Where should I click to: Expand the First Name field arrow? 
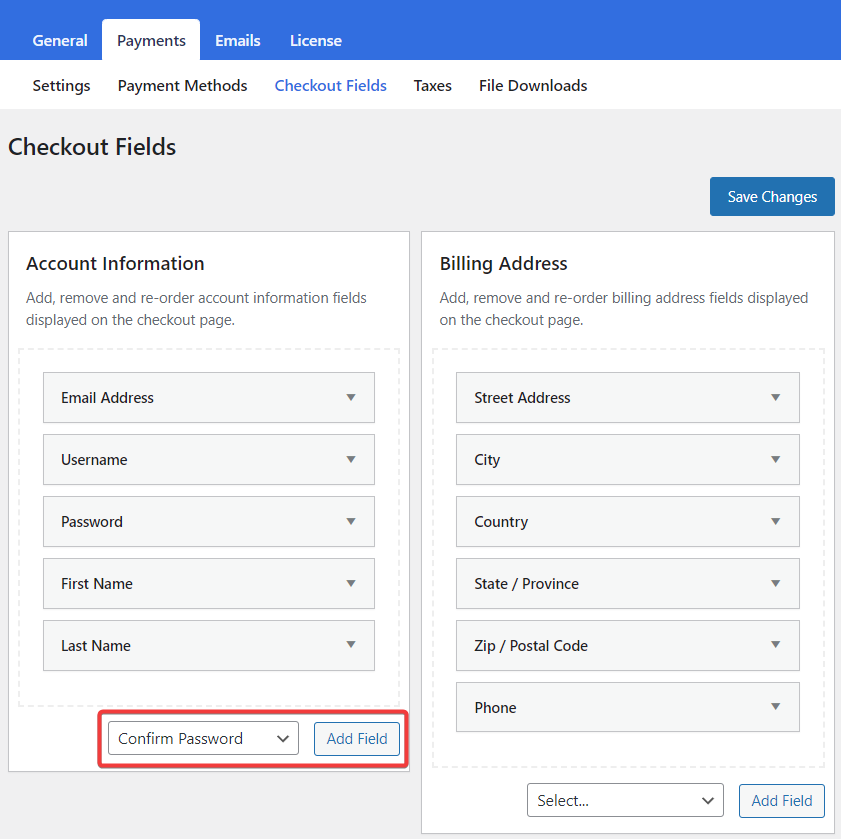pyautogui.click(x=351, y=583)
